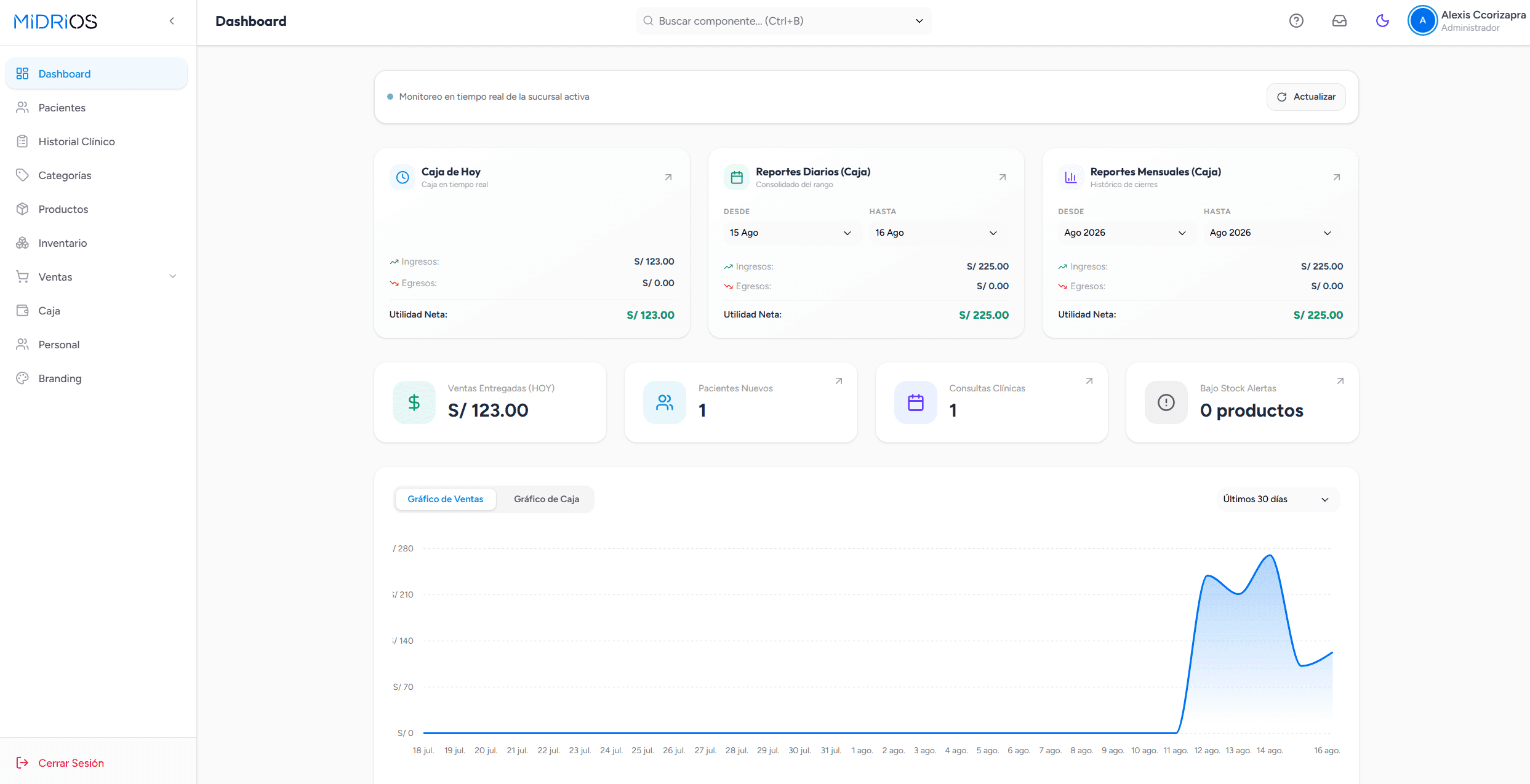Open the Últimos 30 días range dropdown
Screen dimensions: 1530x784
tap(1278, 499)
